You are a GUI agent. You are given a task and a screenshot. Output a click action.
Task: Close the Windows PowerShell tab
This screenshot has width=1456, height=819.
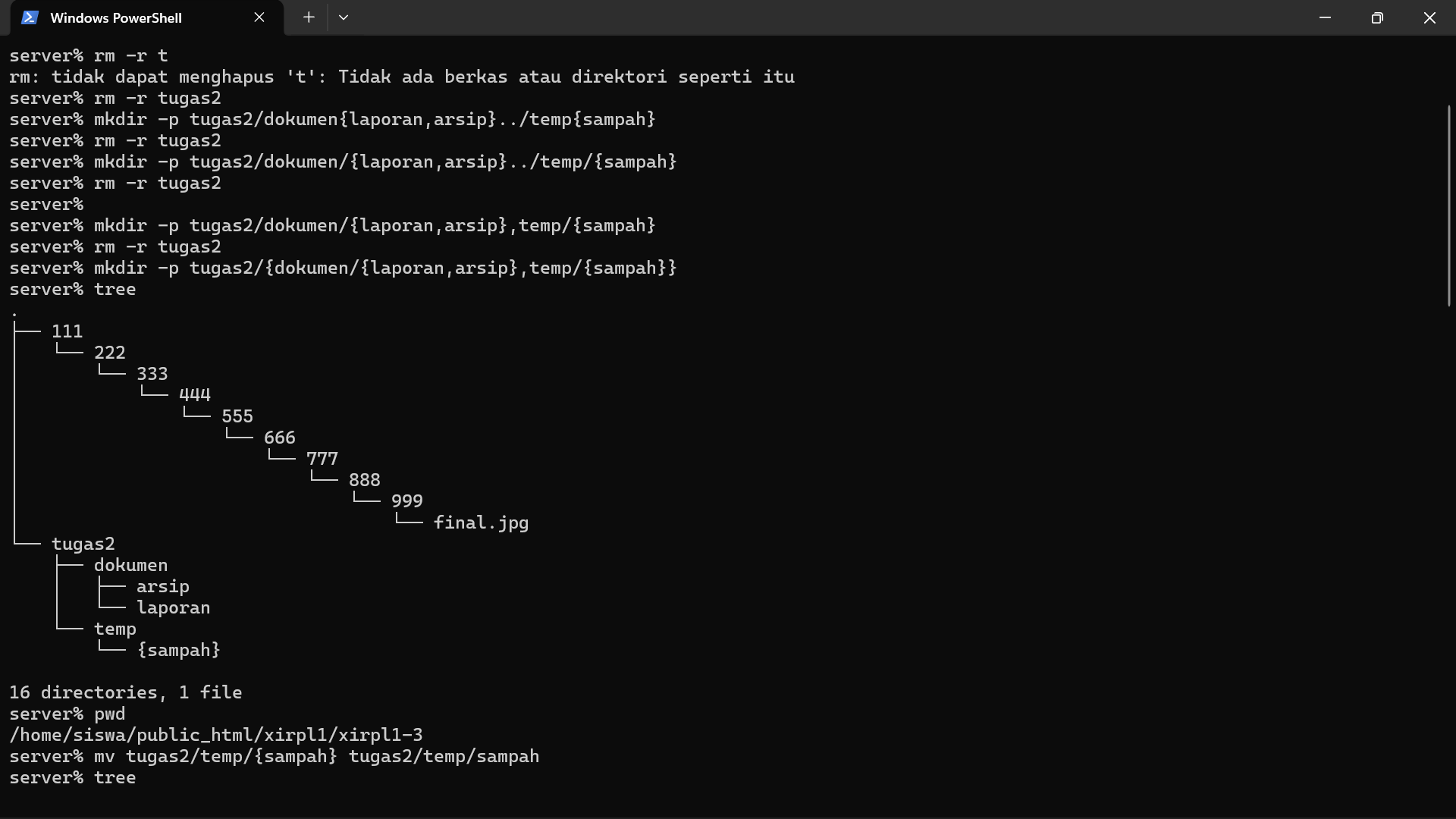point(259,17)
